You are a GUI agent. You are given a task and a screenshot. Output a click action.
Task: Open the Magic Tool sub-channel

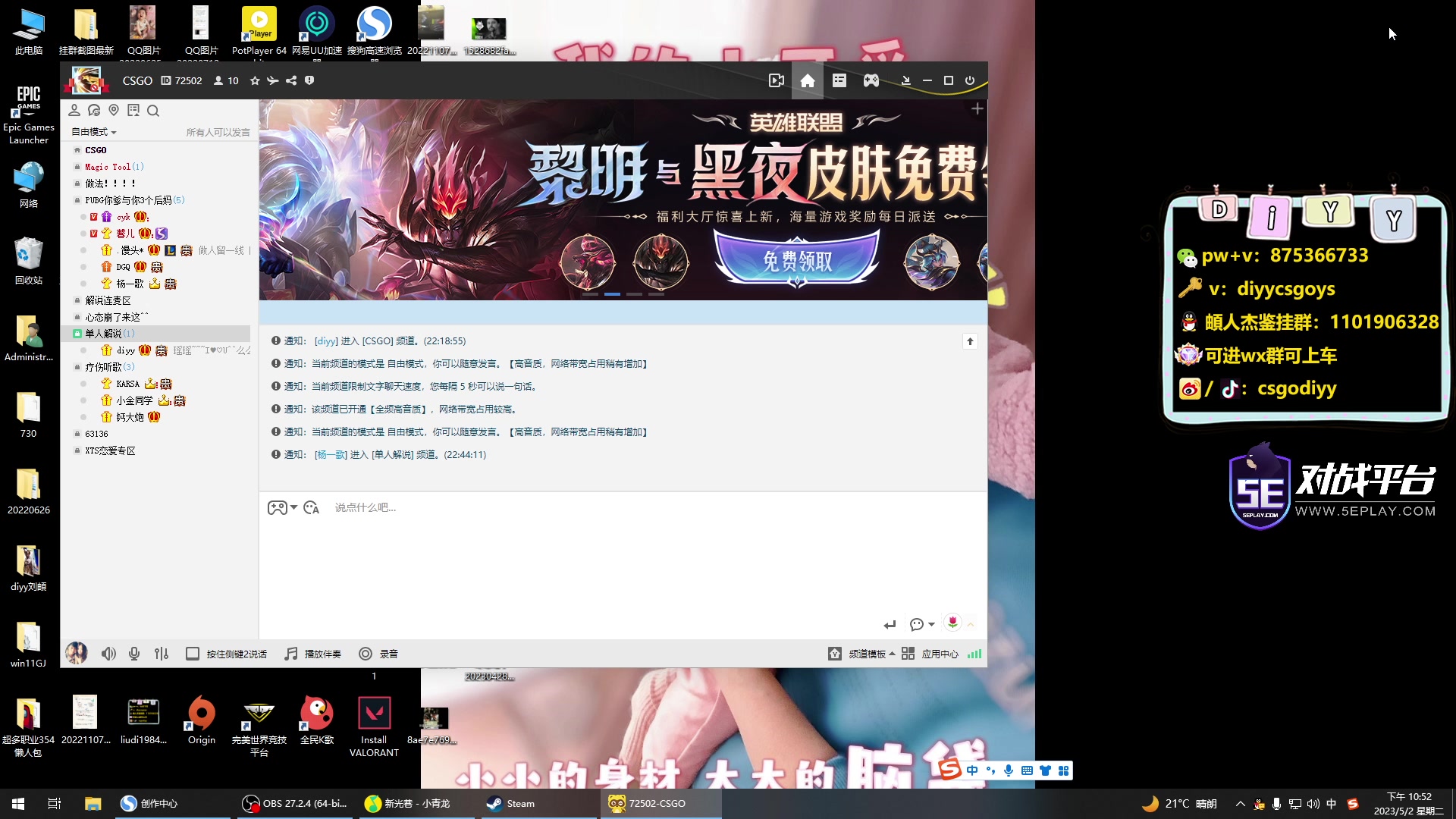click(114, 167)
